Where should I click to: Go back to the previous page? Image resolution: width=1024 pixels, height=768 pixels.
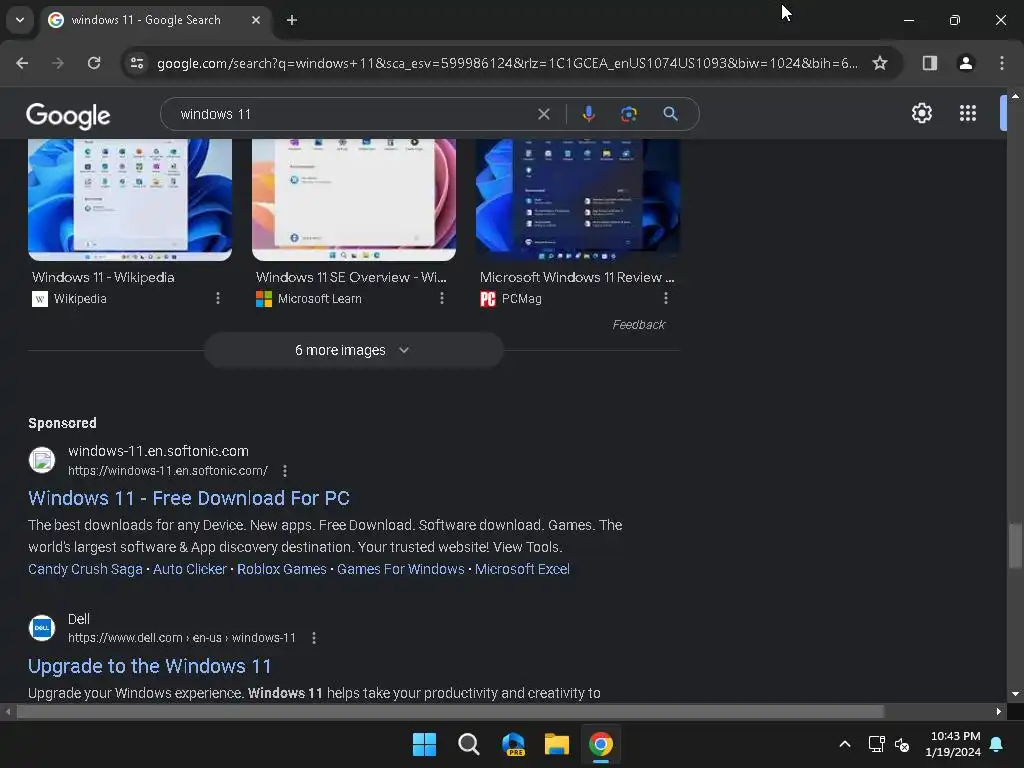click(x=22, y=63)
